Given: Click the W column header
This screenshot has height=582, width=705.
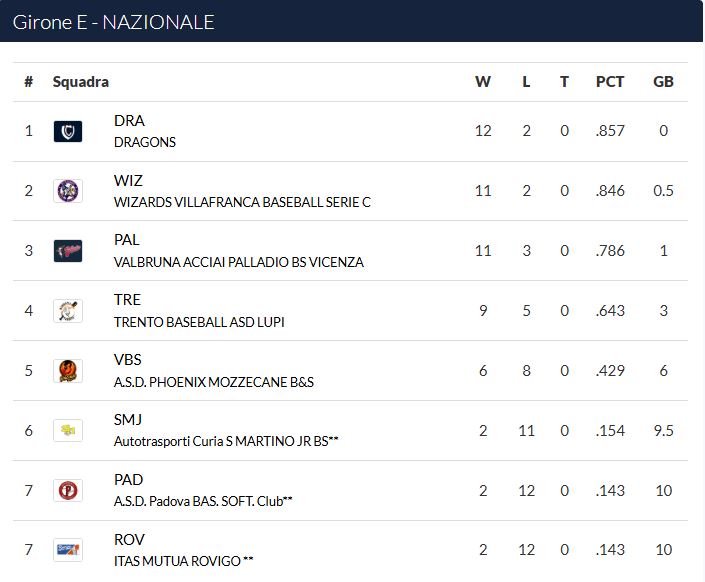Looking at the screenshot, I should [483, 82].
